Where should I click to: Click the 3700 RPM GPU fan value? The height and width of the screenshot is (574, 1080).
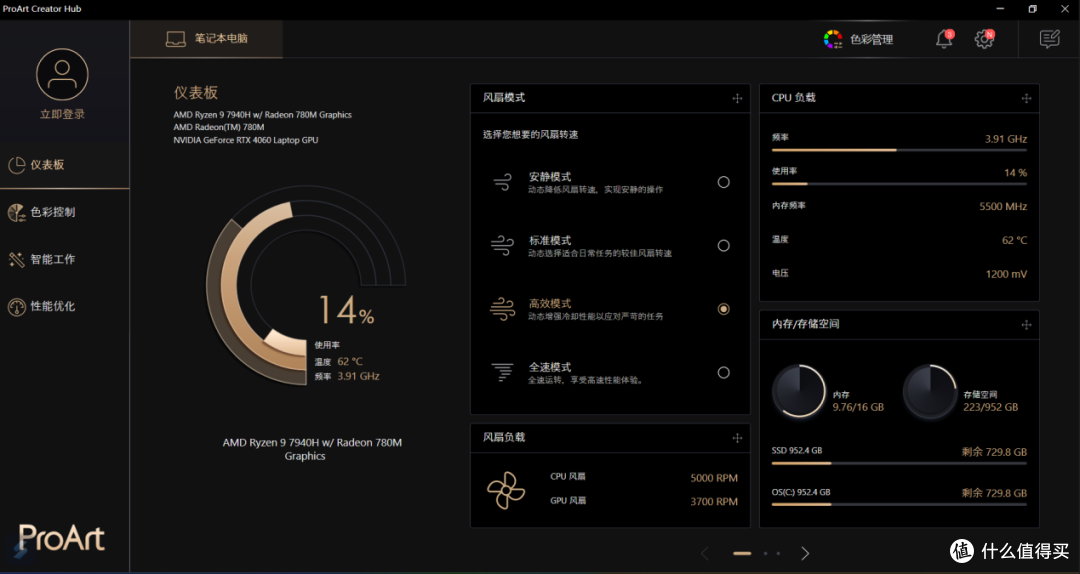714,501
